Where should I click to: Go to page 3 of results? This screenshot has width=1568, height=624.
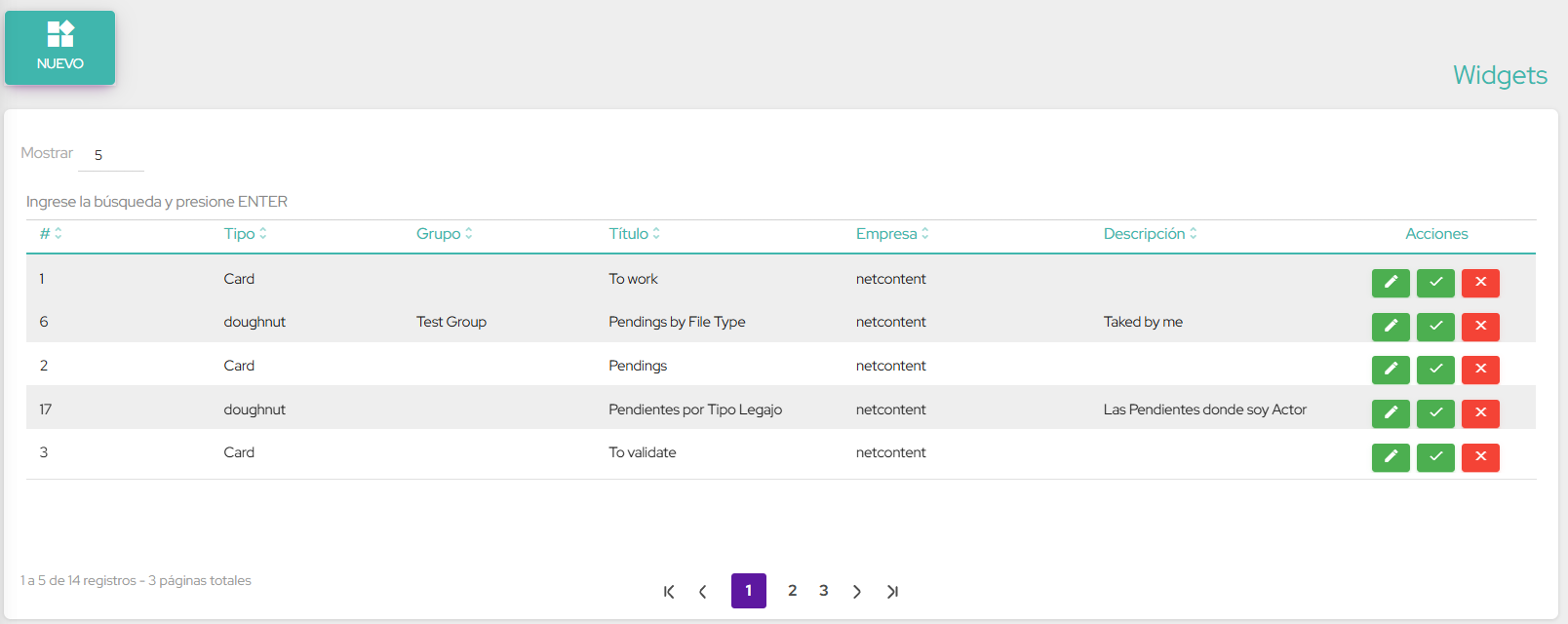(x=823, y=591)
